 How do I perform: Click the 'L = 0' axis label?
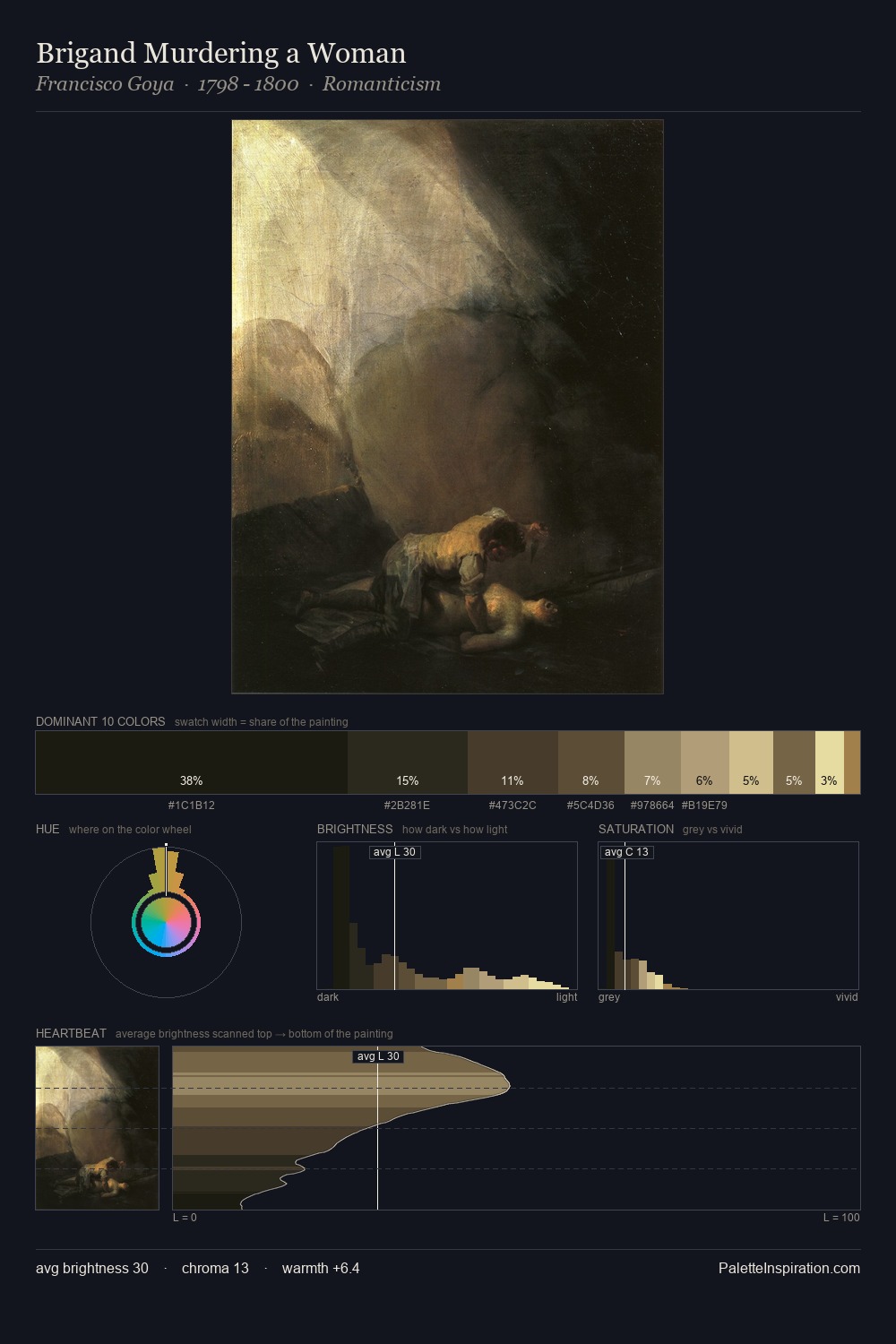(x=185, y=1218)
